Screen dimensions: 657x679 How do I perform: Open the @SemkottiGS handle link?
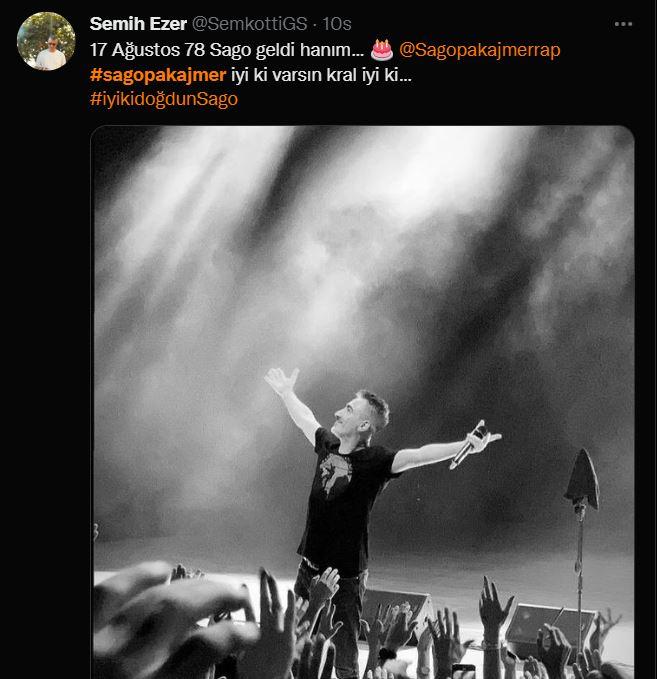click(249, 24)
